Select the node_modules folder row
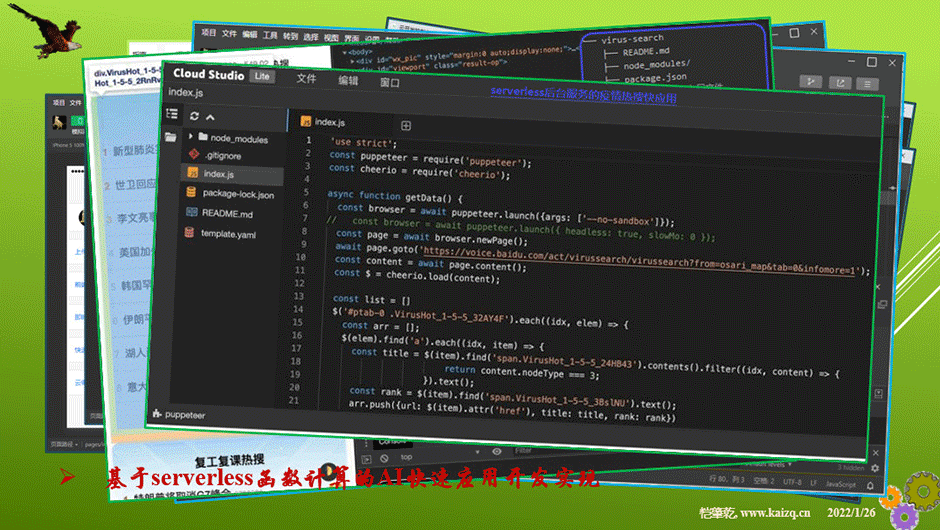Screen dimensions: 940x530 [x=233, y=138]
